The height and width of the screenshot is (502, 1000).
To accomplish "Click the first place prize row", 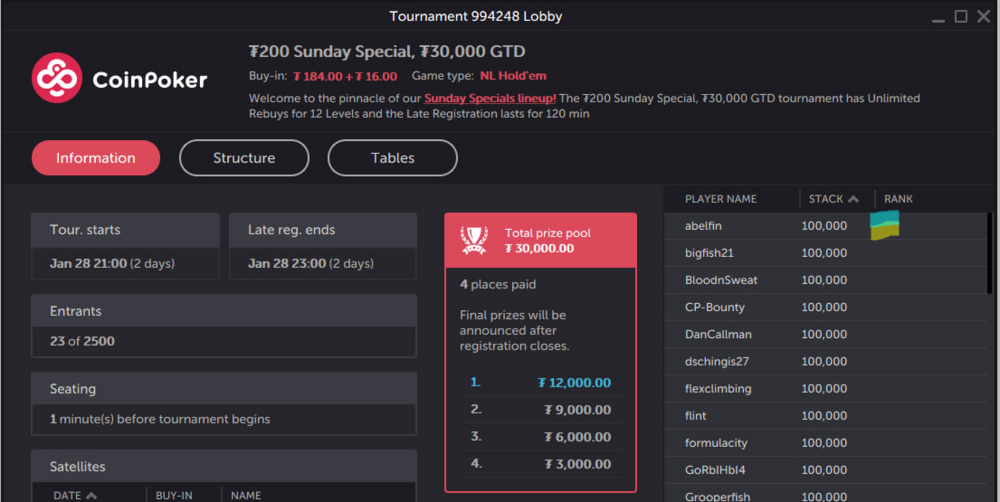I will 540,383.
